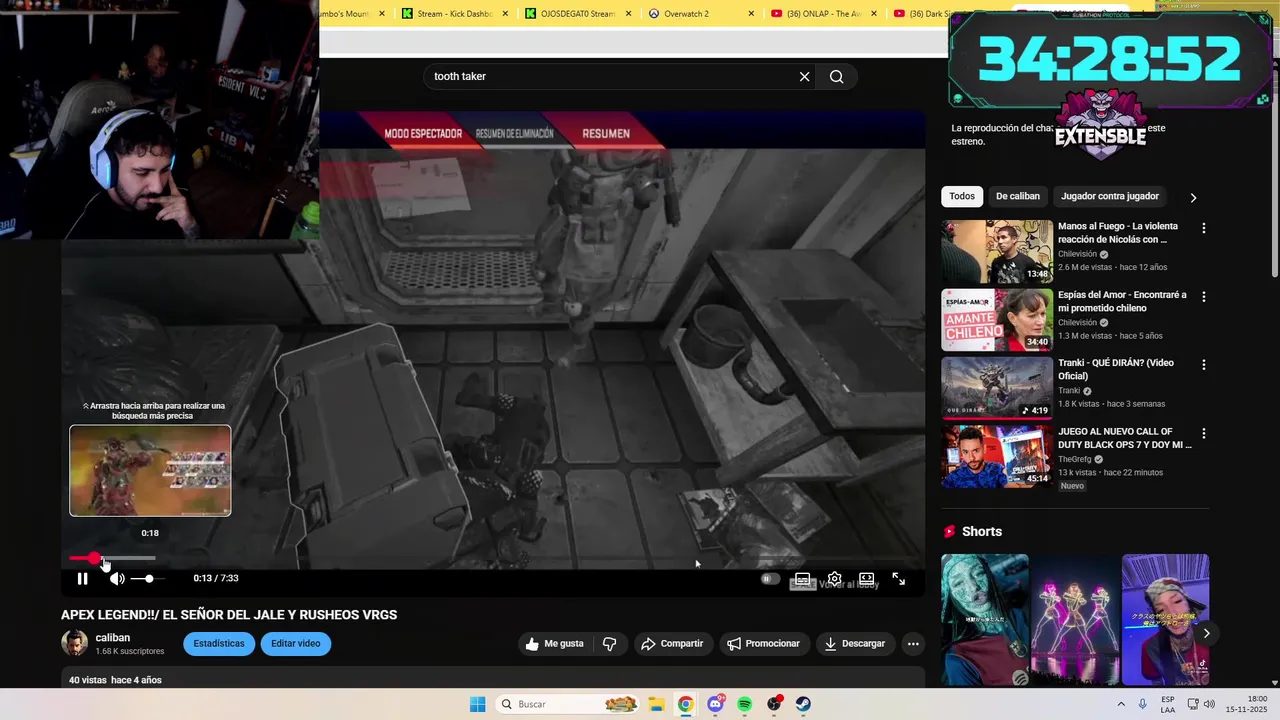
Task: Open Windows Start menu
Action: [x=477, y=704]
